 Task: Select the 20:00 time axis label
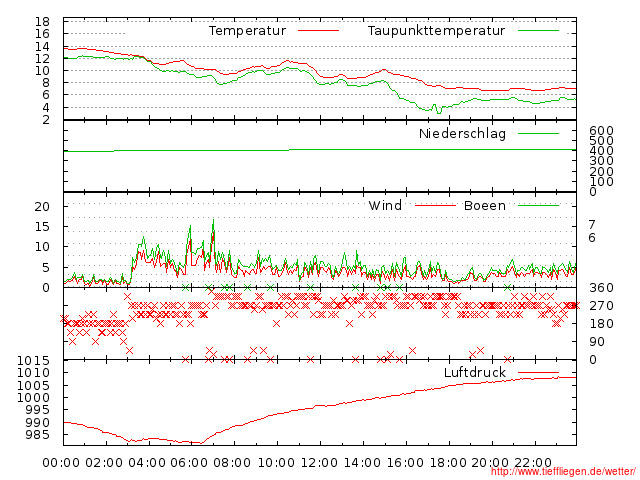[x=490, y=463]
